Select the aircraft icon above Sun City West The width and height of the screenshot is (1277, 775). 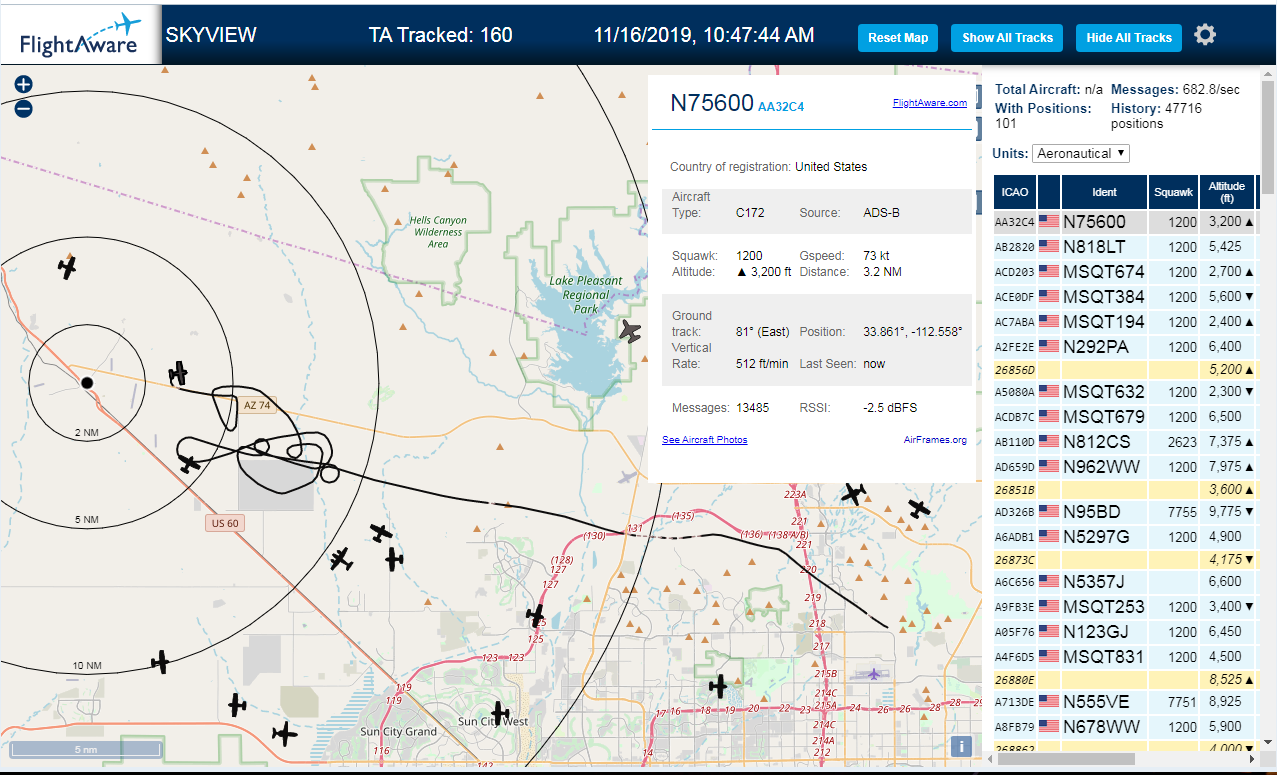pyautogui.click(x=499, y=712)
